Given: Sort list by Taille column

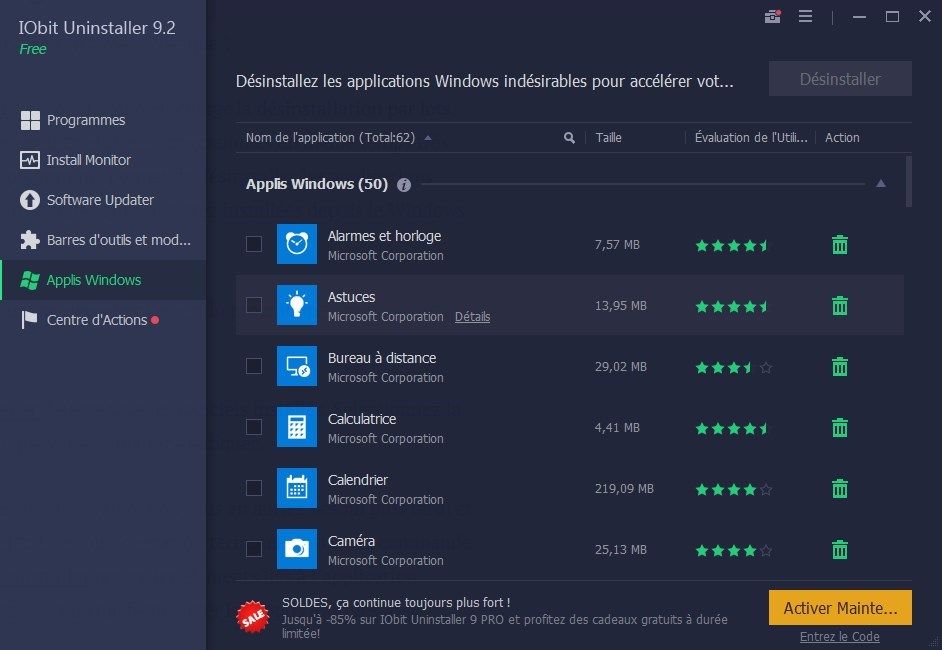Looking at the screenshot, I should [x=609, y=138].
